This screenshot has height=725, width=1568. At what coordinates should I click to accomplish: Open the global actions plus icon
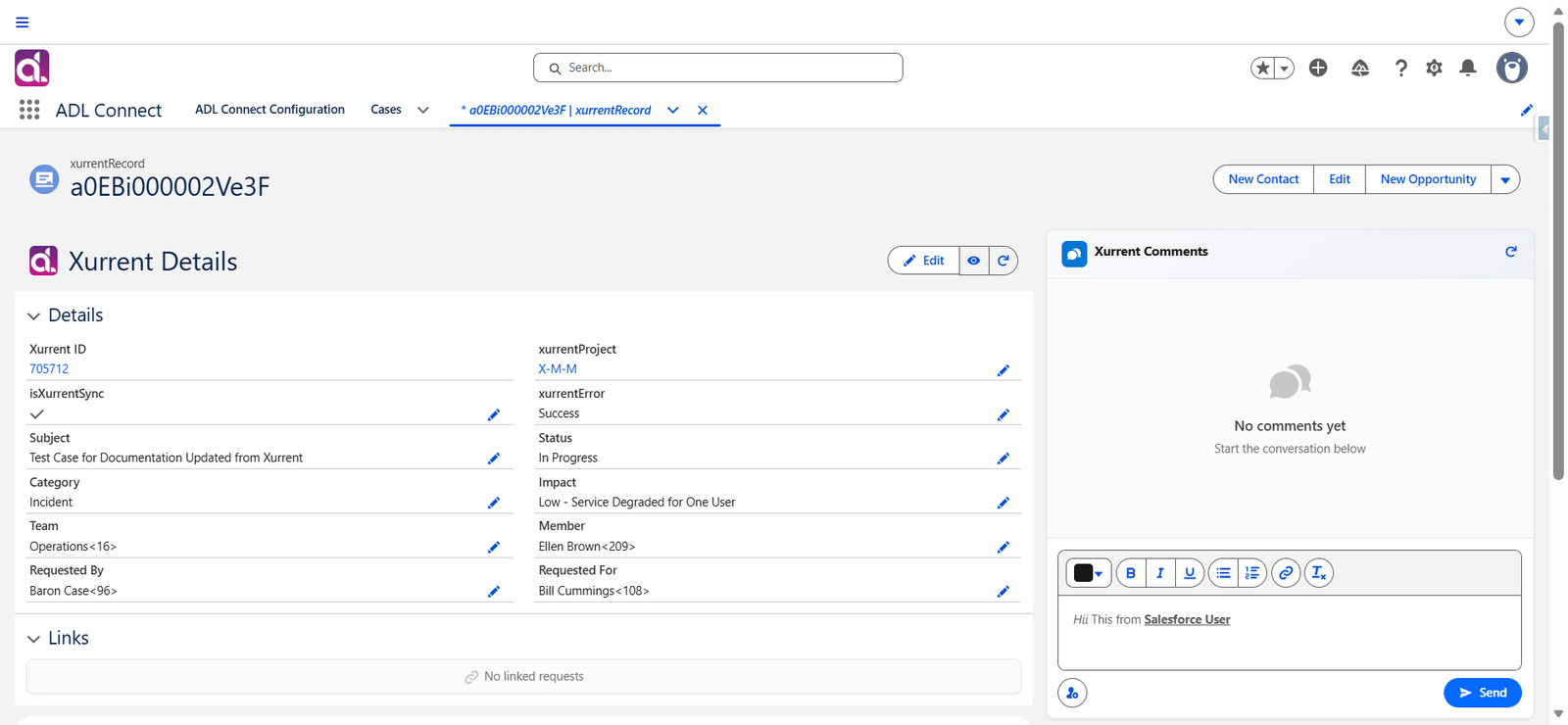pos(1318,68)
